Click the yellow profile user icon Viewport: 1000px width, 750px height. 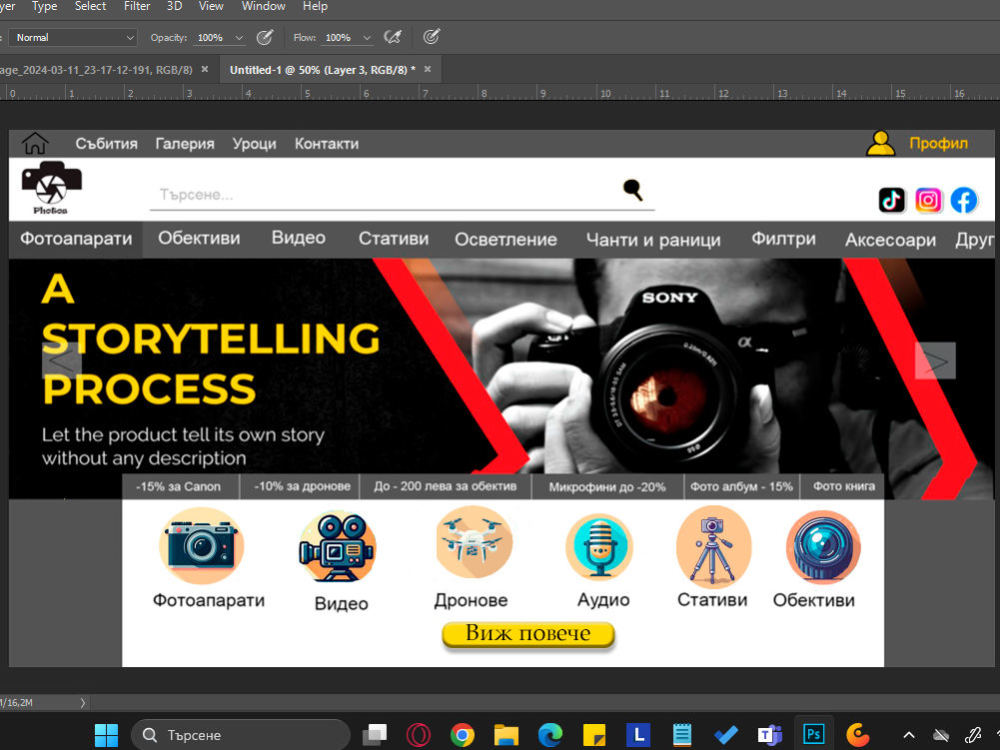pos(881,143)
